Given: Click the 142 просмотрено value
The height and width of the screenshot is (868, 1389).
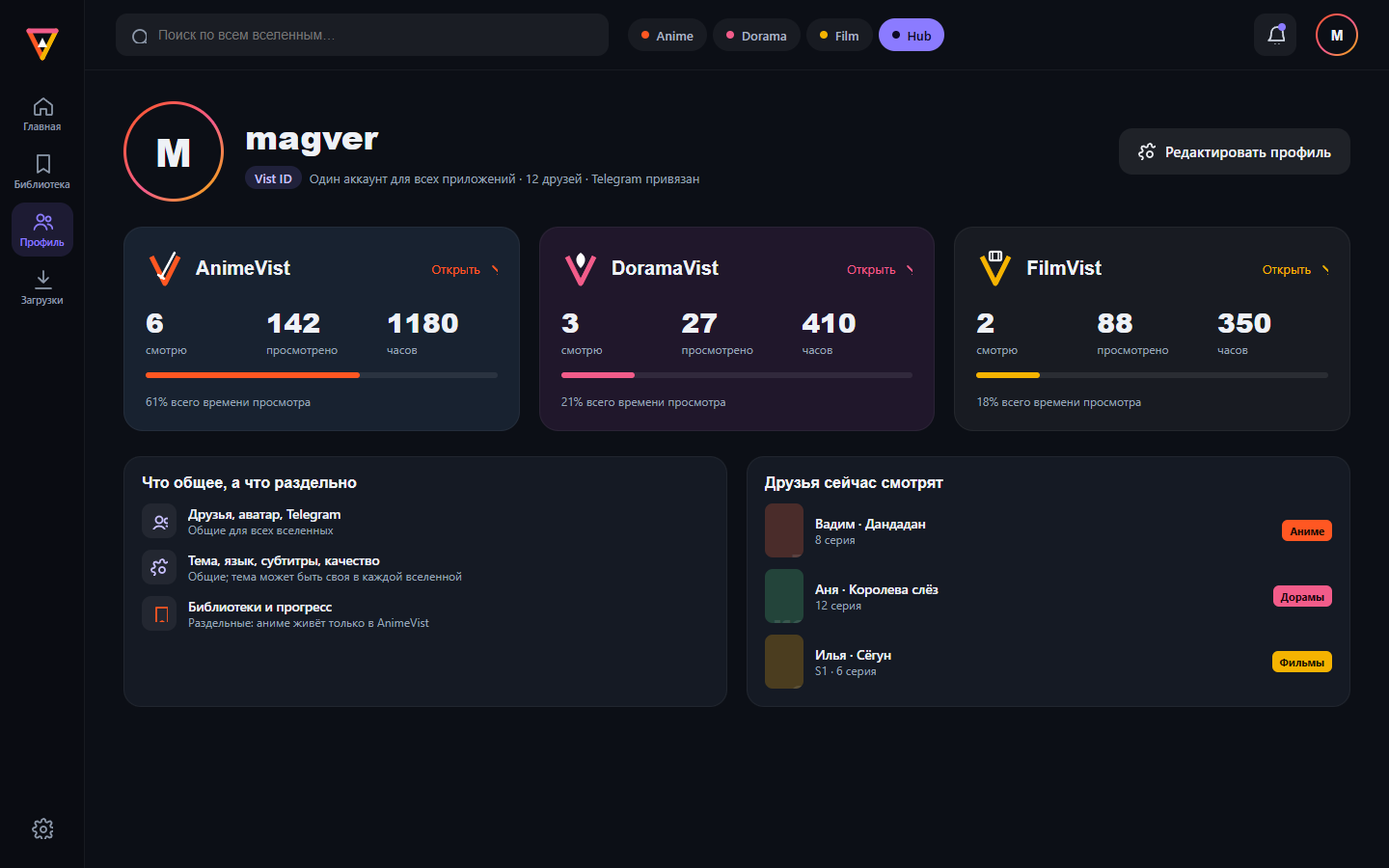Looking at the screenshot, I should 293,323.
